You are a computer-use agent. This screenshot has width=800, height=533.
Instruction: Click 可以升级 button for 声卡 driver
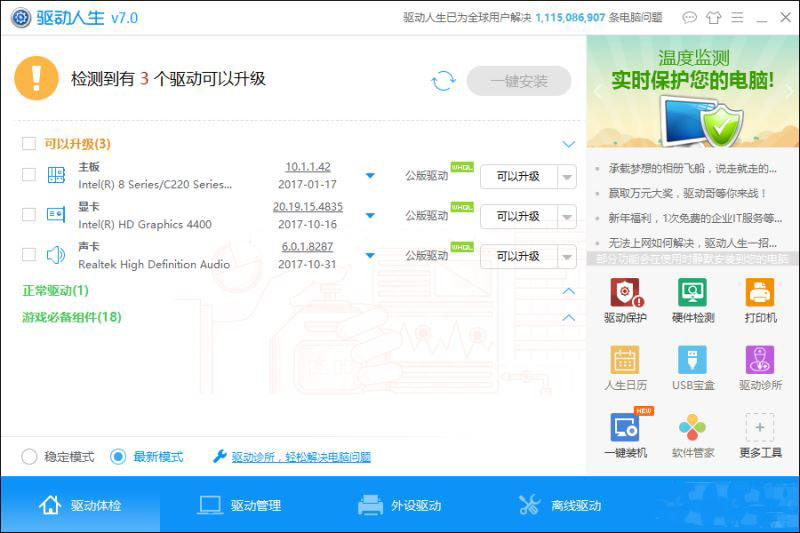click(518, 257)
